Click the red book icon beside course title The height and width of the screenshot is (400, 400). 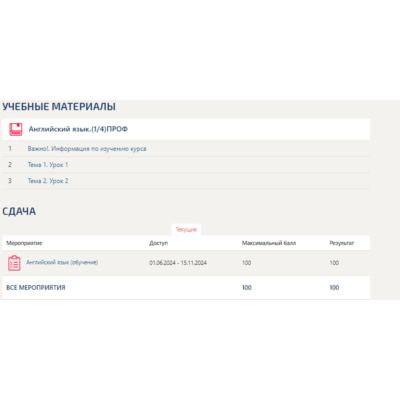point(16,129)
